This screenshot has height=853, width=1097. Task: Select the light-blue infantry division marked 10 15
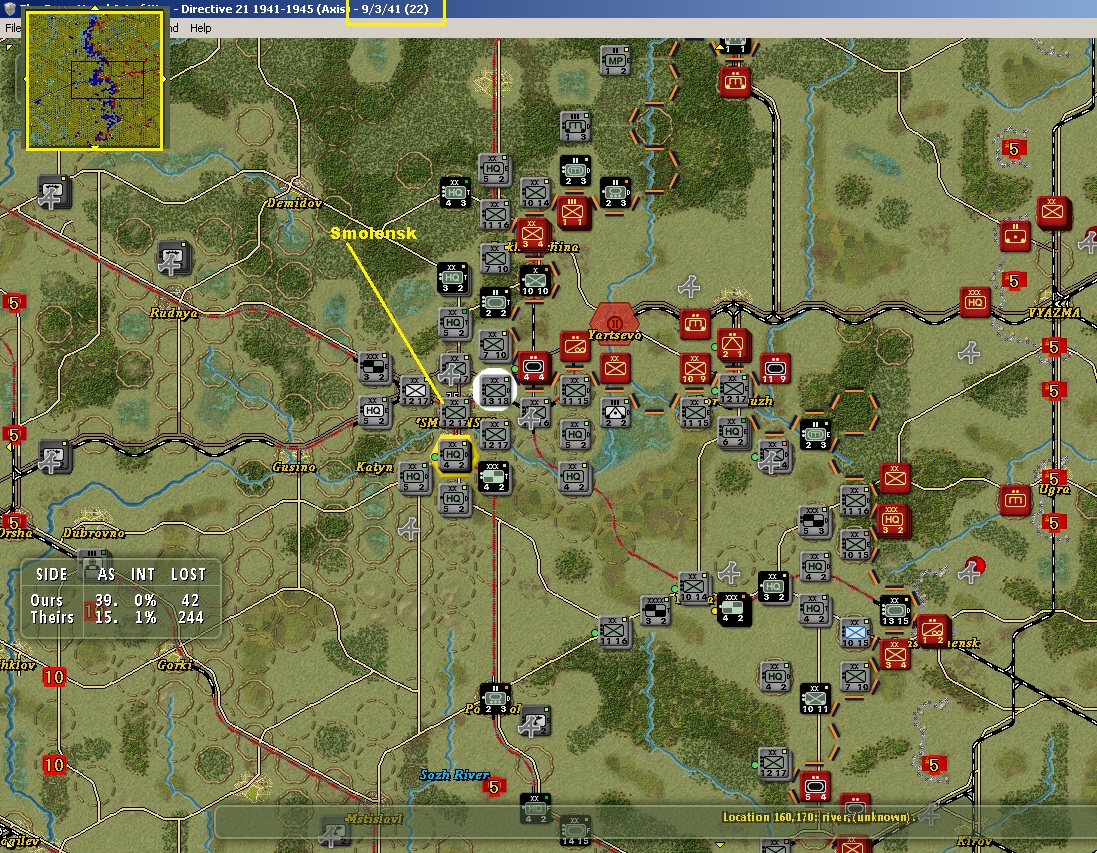click(x=855, y=633)
